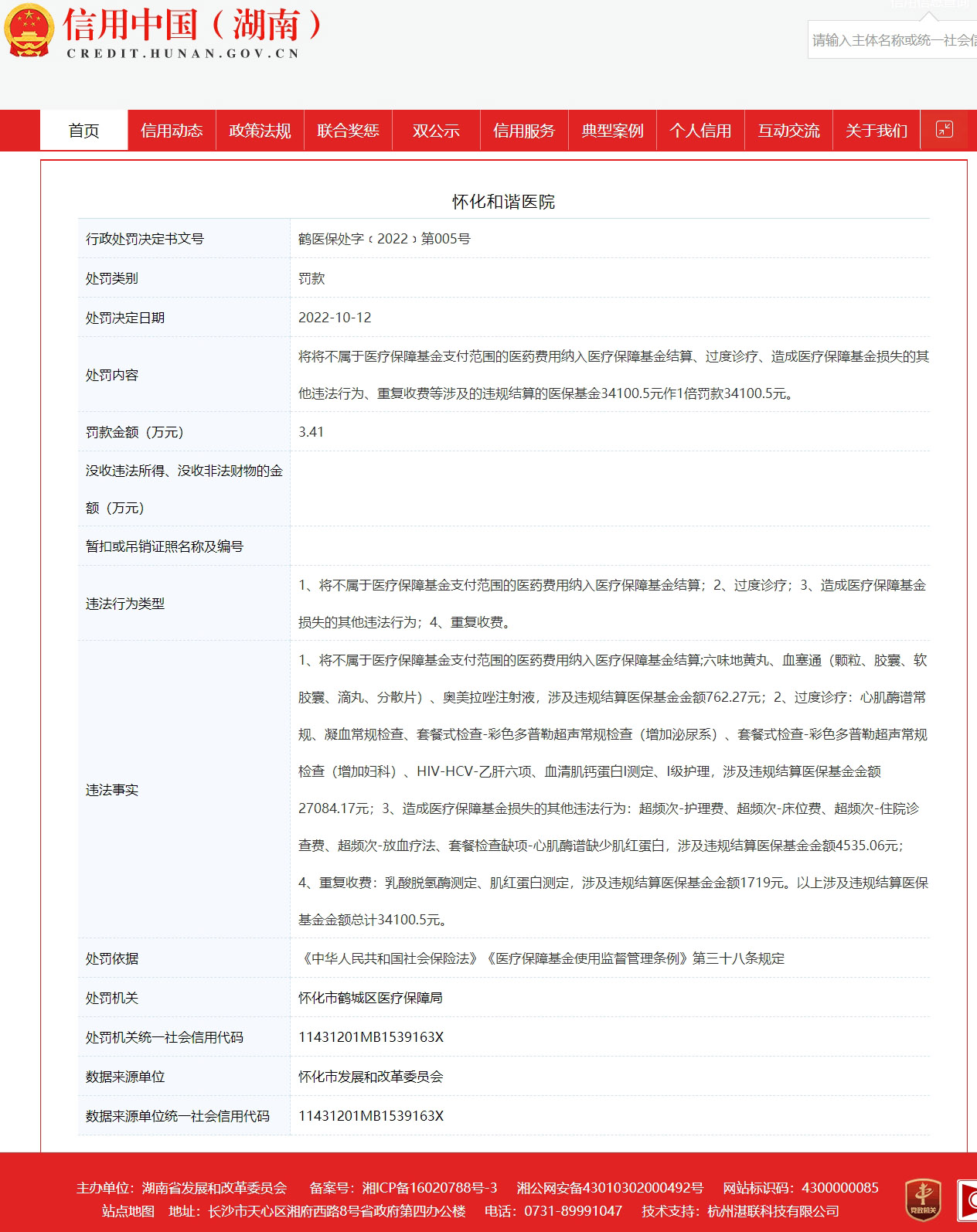Click the 处罚机关 value 怀化市鹤城区医疗保障局
The width and height of the screenshot is (977, 1232).
(x=370, y=998)
